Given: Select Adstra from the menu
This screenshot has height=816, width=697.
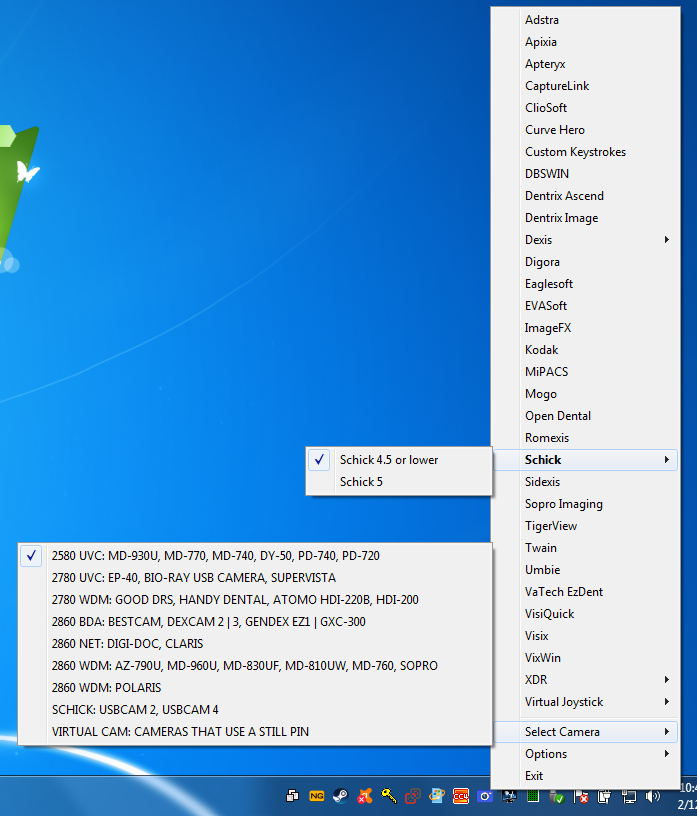Looking at the screenshot, I should [x=586, y=20].
